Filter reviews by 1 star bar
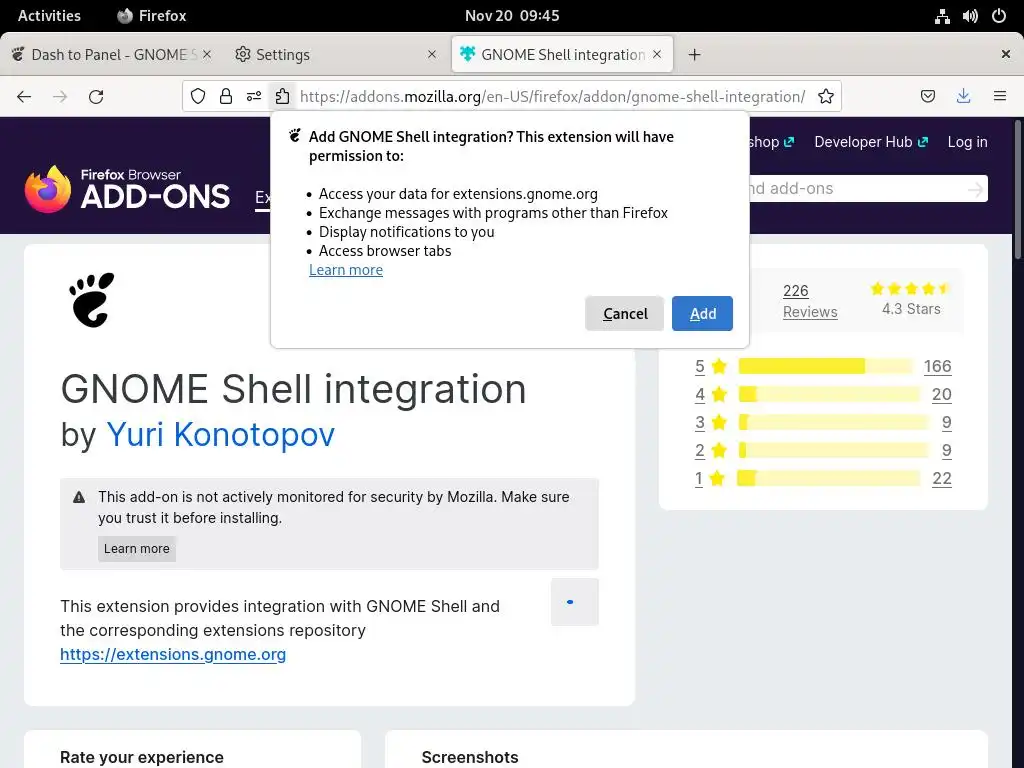Viewport: 1024px width, 768px height. point(829,478)
